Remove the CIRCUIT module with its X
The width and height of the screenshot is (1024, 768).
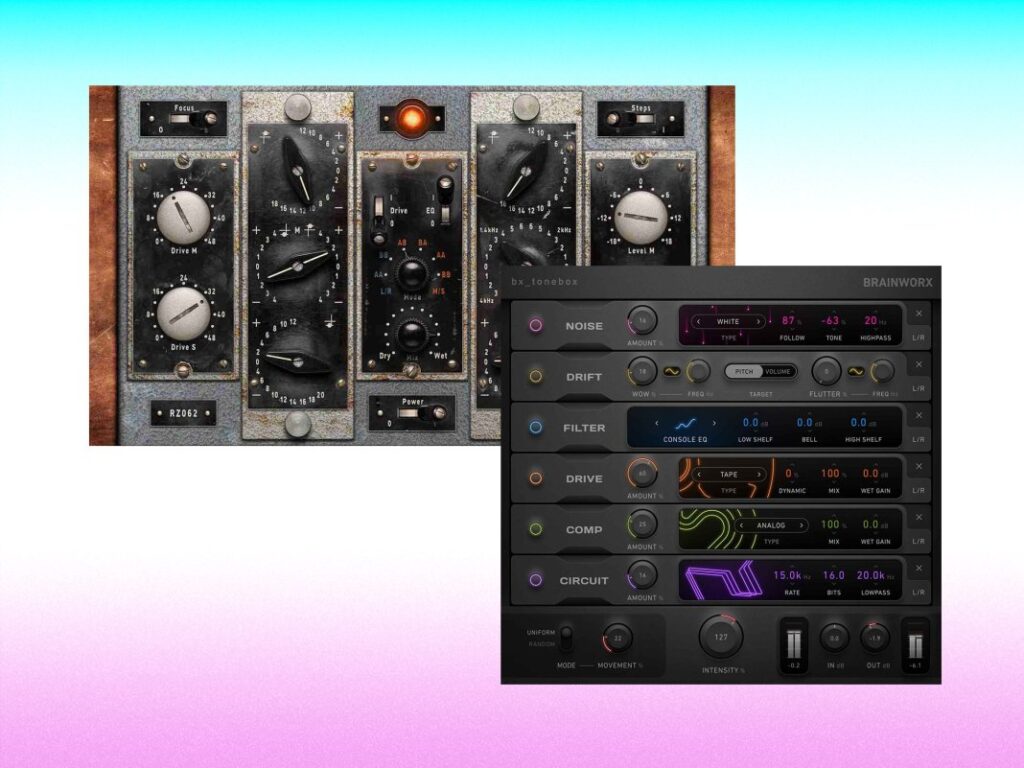pos(919,569)
